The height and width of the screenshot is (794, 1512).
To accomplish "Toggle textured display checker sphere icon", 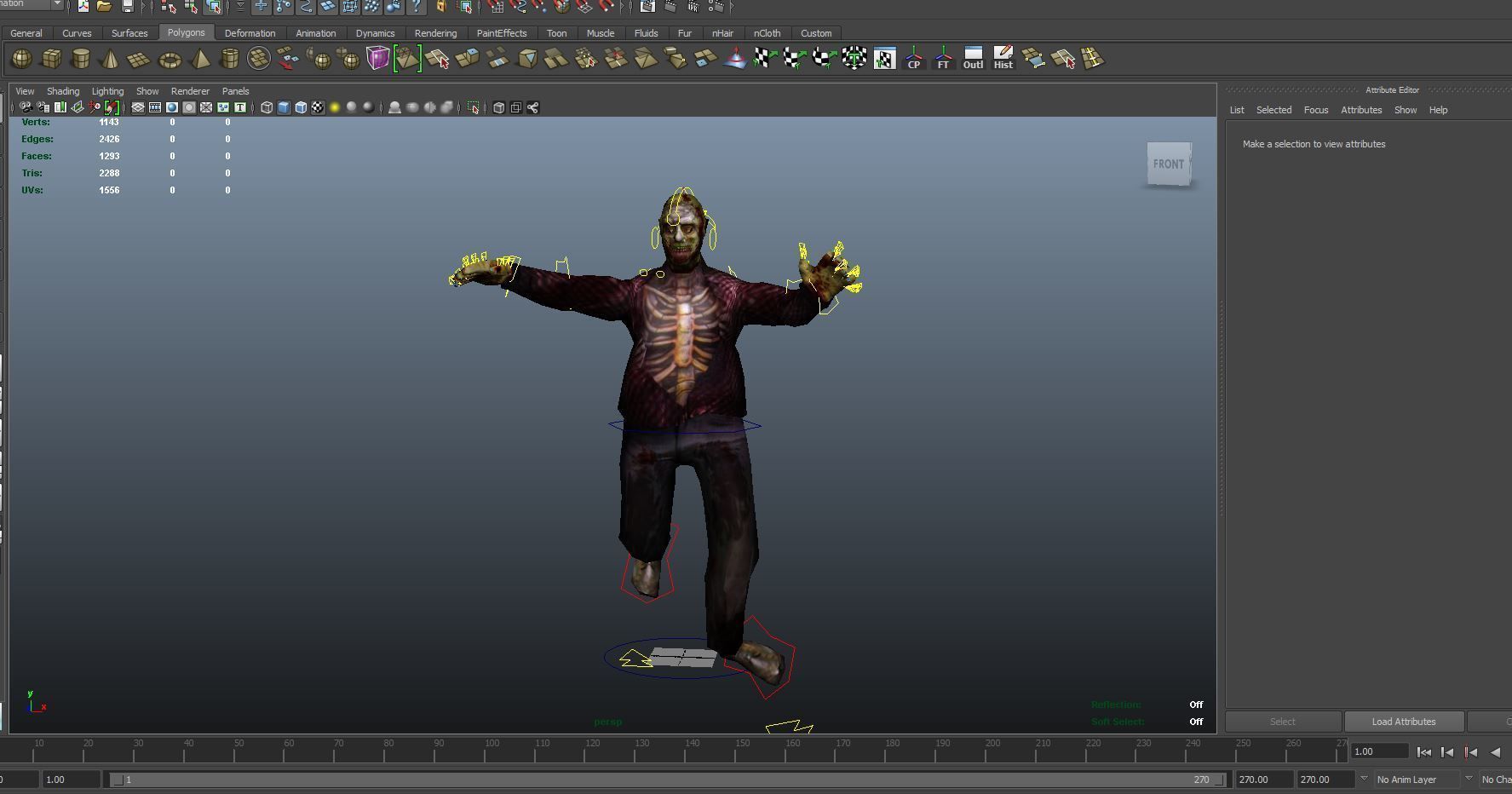I will [318, 107].
